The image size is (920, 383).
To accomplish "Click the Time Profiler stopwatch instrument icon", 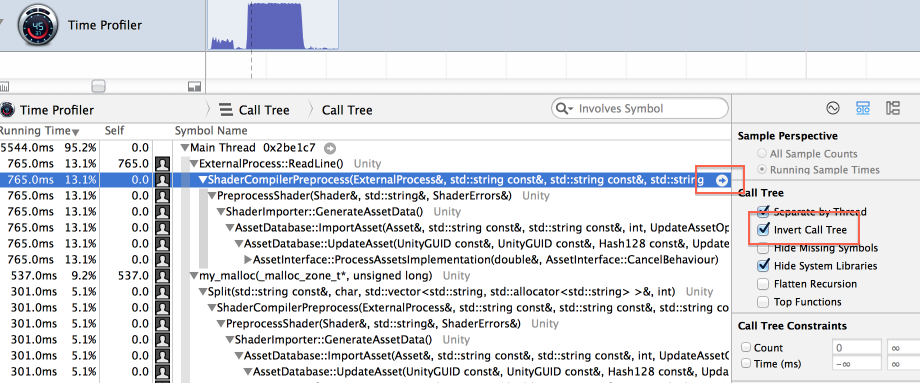I will (x=39, y=25).
